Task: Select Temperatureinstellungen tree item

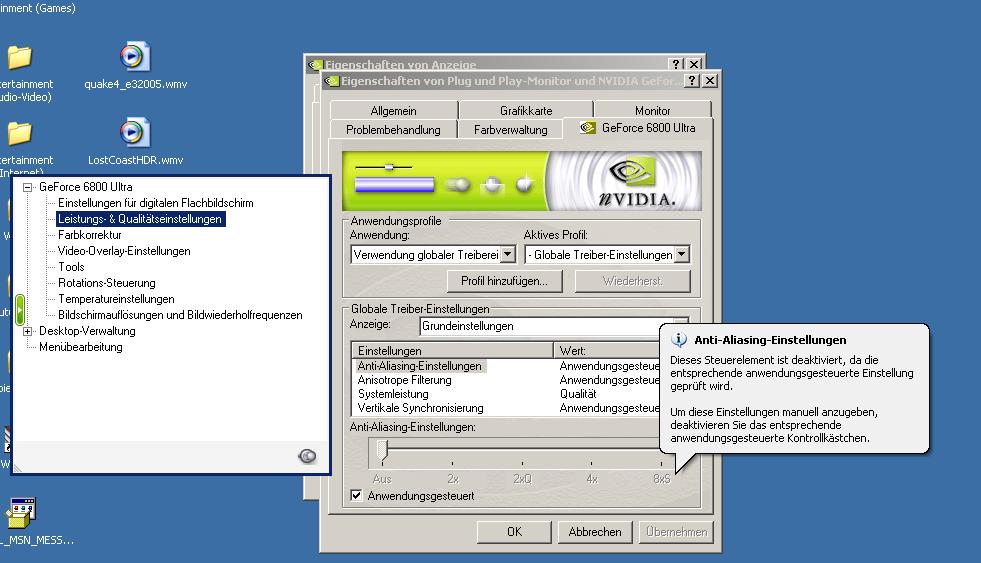Action: pos(116,299)
